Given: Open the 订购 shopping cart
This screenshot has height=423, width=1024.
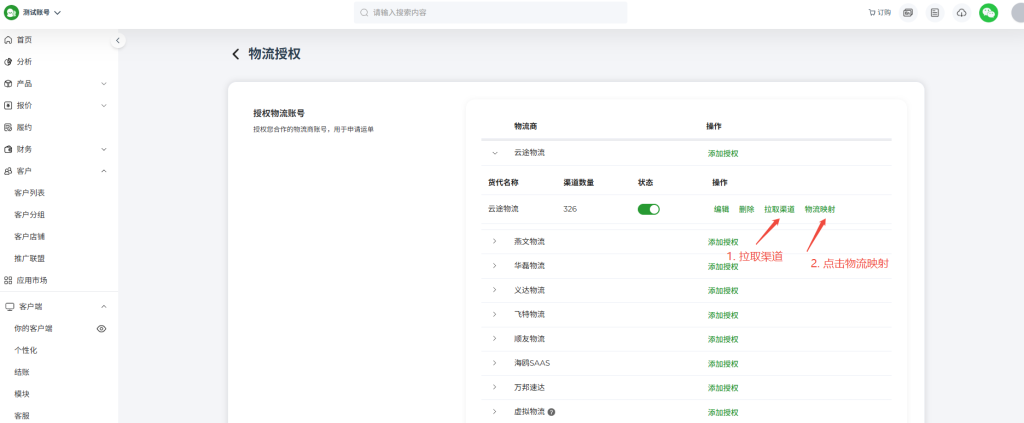Looking at the screenshot, I should click(880, 13).
